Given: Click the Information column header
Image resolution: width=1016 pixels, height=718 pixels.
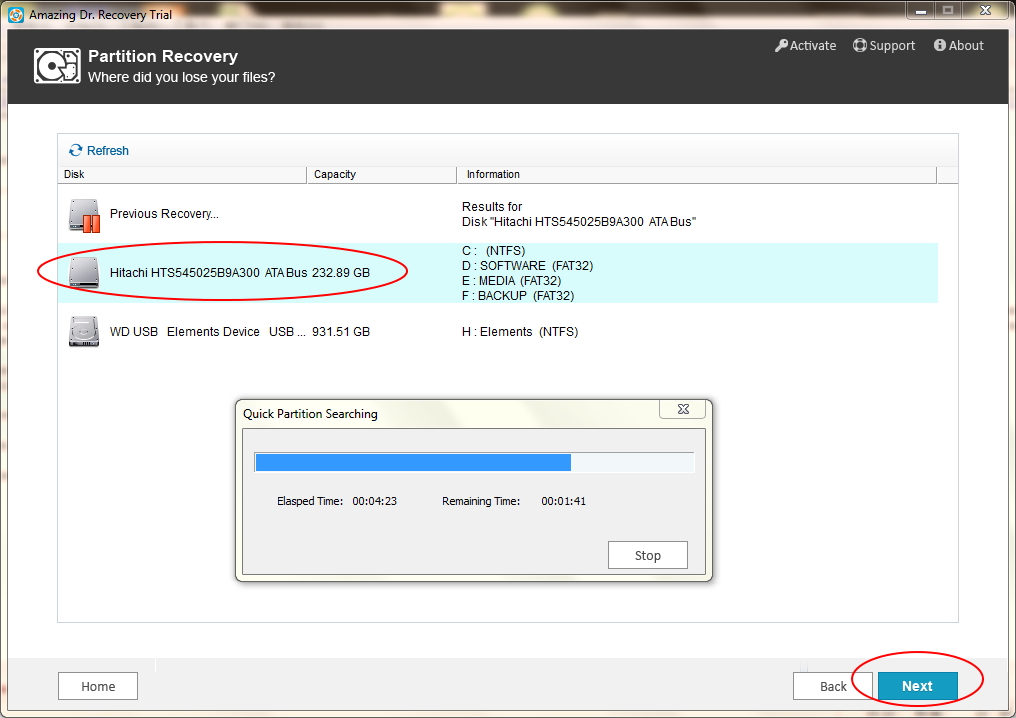Looking at the screenshot, I should pos(695,175).
